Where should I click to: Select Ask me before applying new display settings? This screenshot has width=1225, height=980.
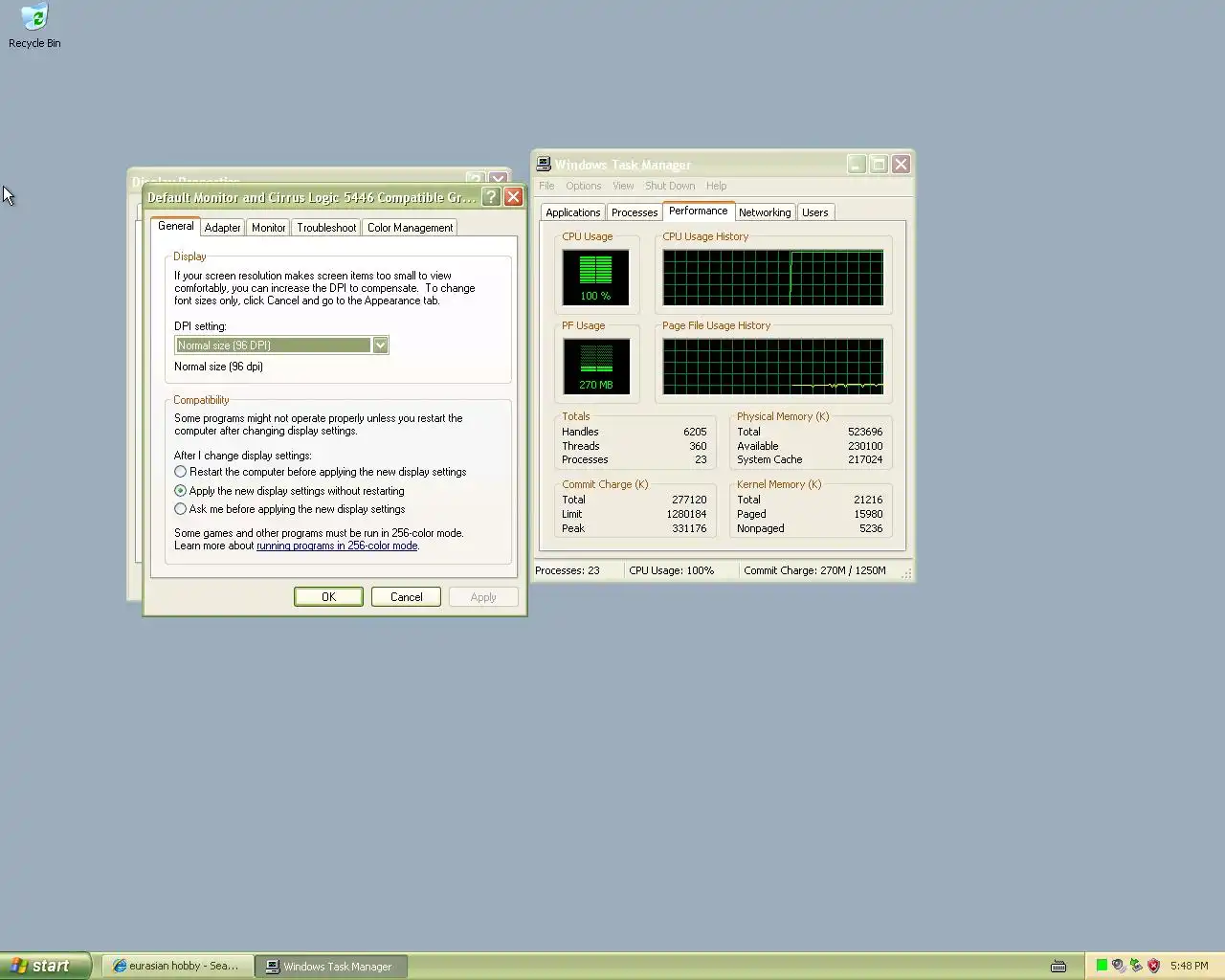(x=180, y=509)
